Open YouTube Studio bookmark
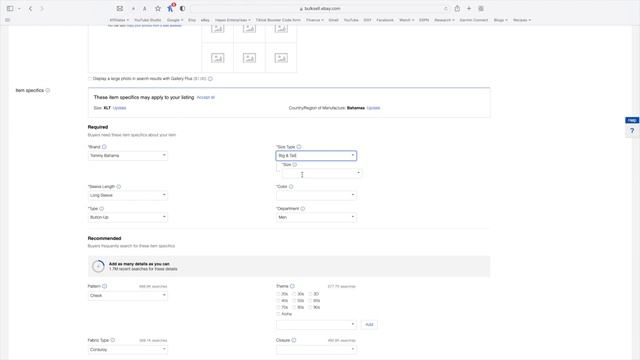Screen dimensions: 640x360 148,20
